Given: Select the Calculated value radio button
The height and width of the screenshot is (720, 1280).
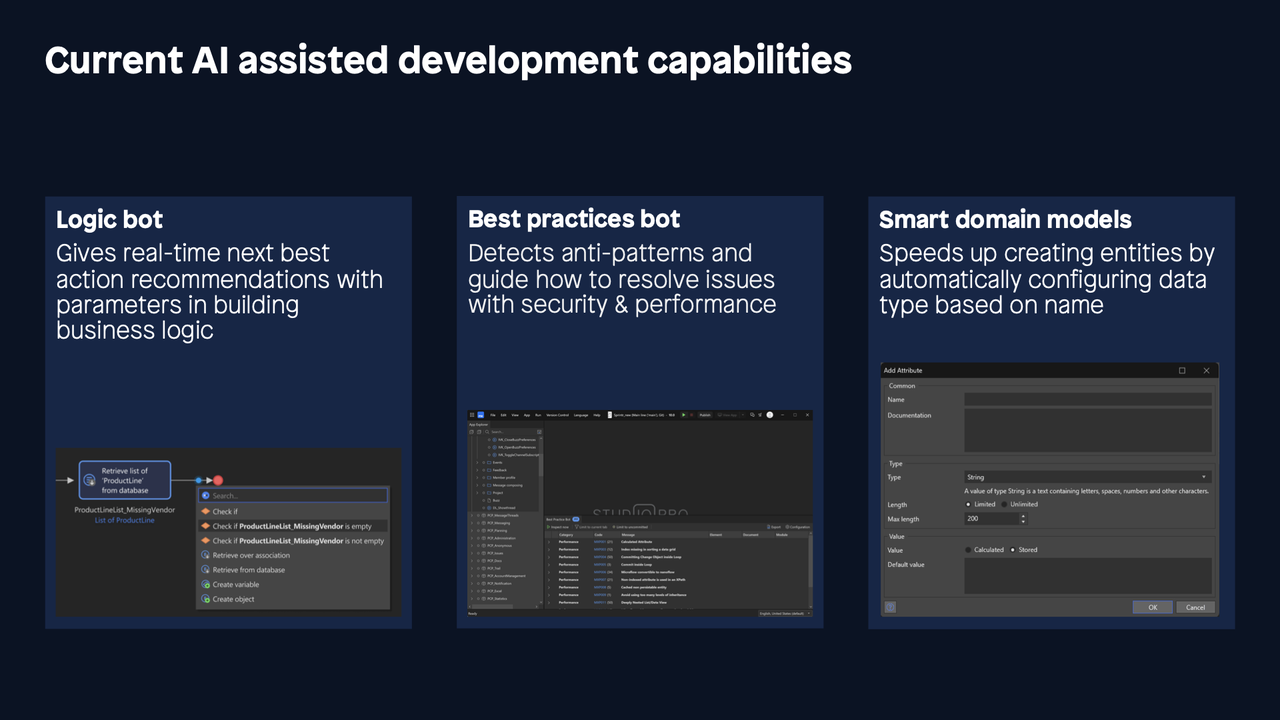Looking at the screenshot, I should click(969, 550).
